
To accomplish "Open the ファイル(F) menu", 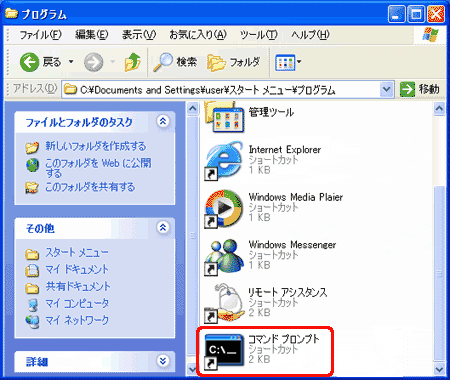I will click(x=40, y=35).
